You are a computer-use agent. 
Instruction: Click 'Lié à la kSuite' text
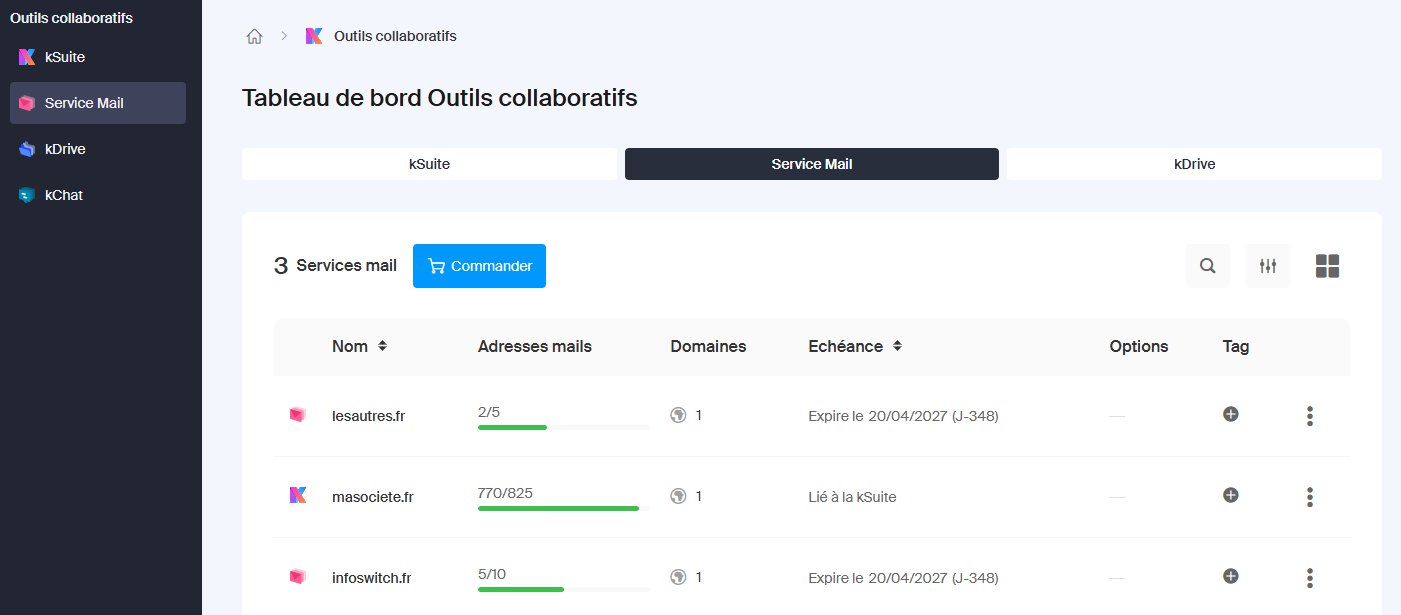(852, 497)
